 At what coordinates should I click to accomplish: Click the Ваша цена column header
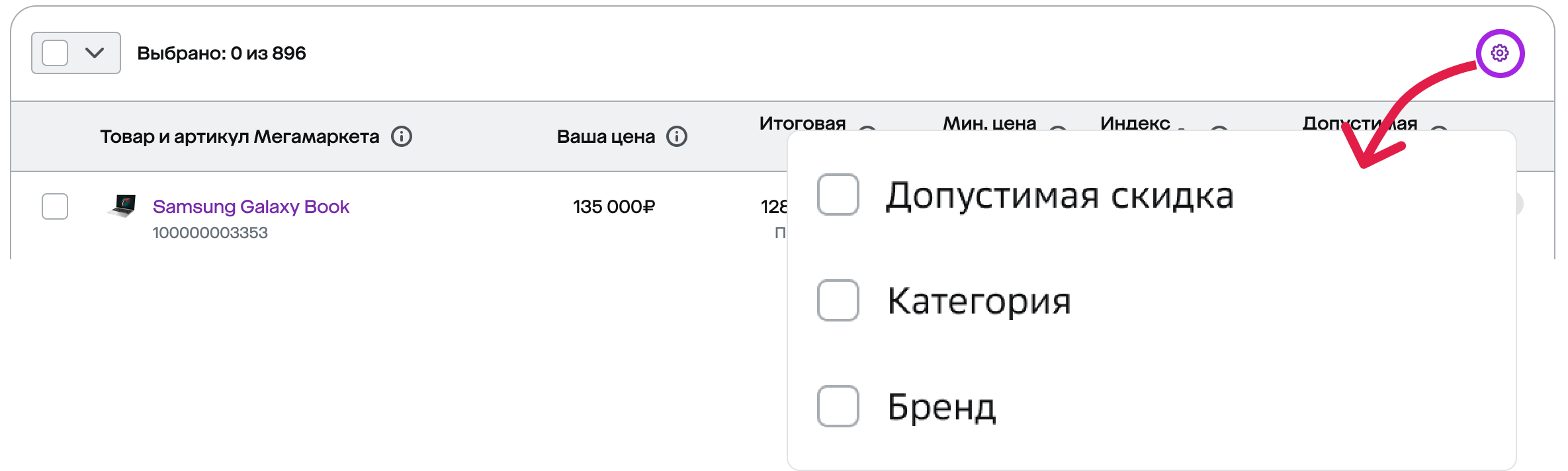pyautogui.click(x=606, y=136)
